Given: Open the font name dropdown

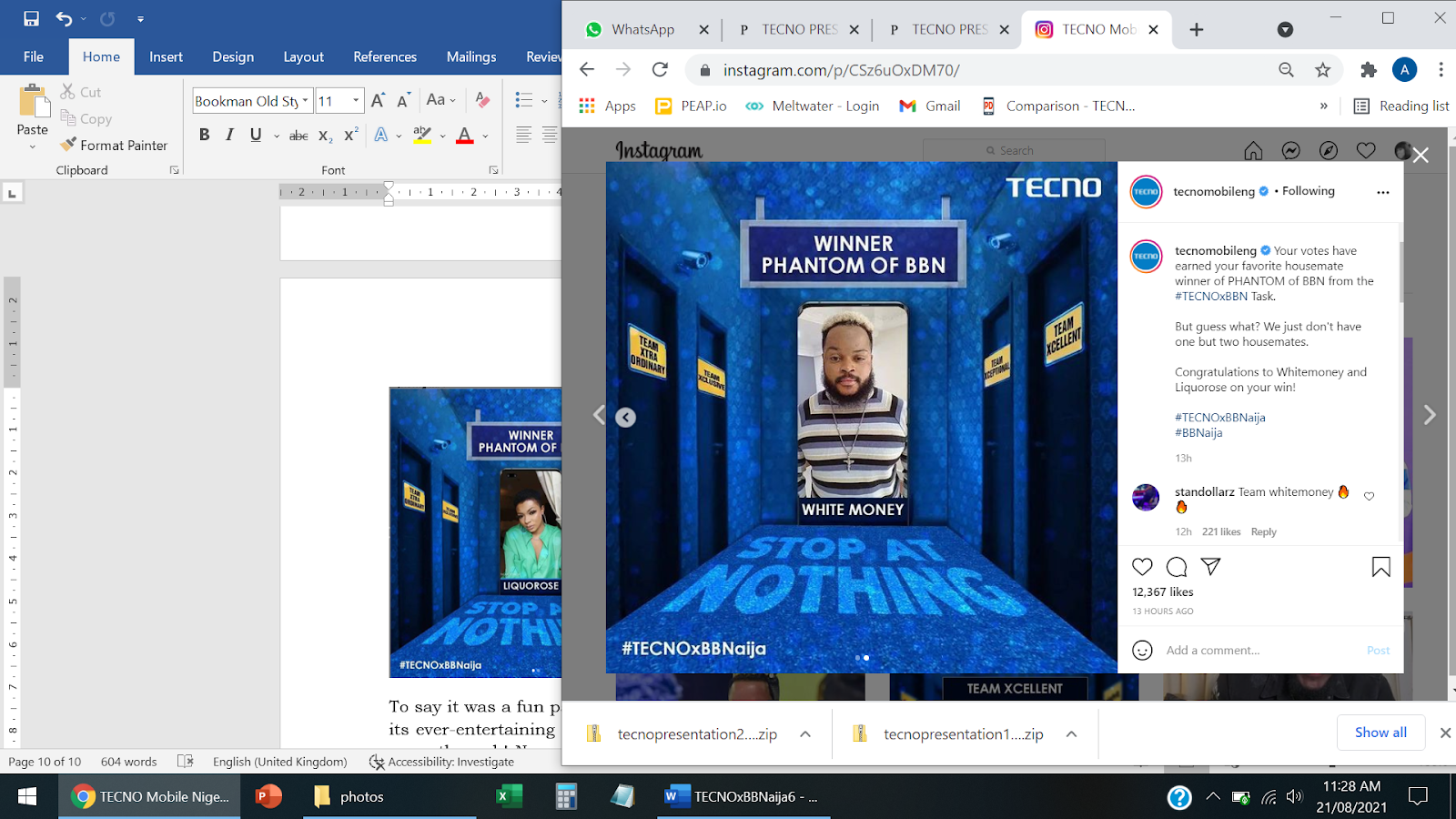Looking at the screenshot, I should [x=305, y=101].
